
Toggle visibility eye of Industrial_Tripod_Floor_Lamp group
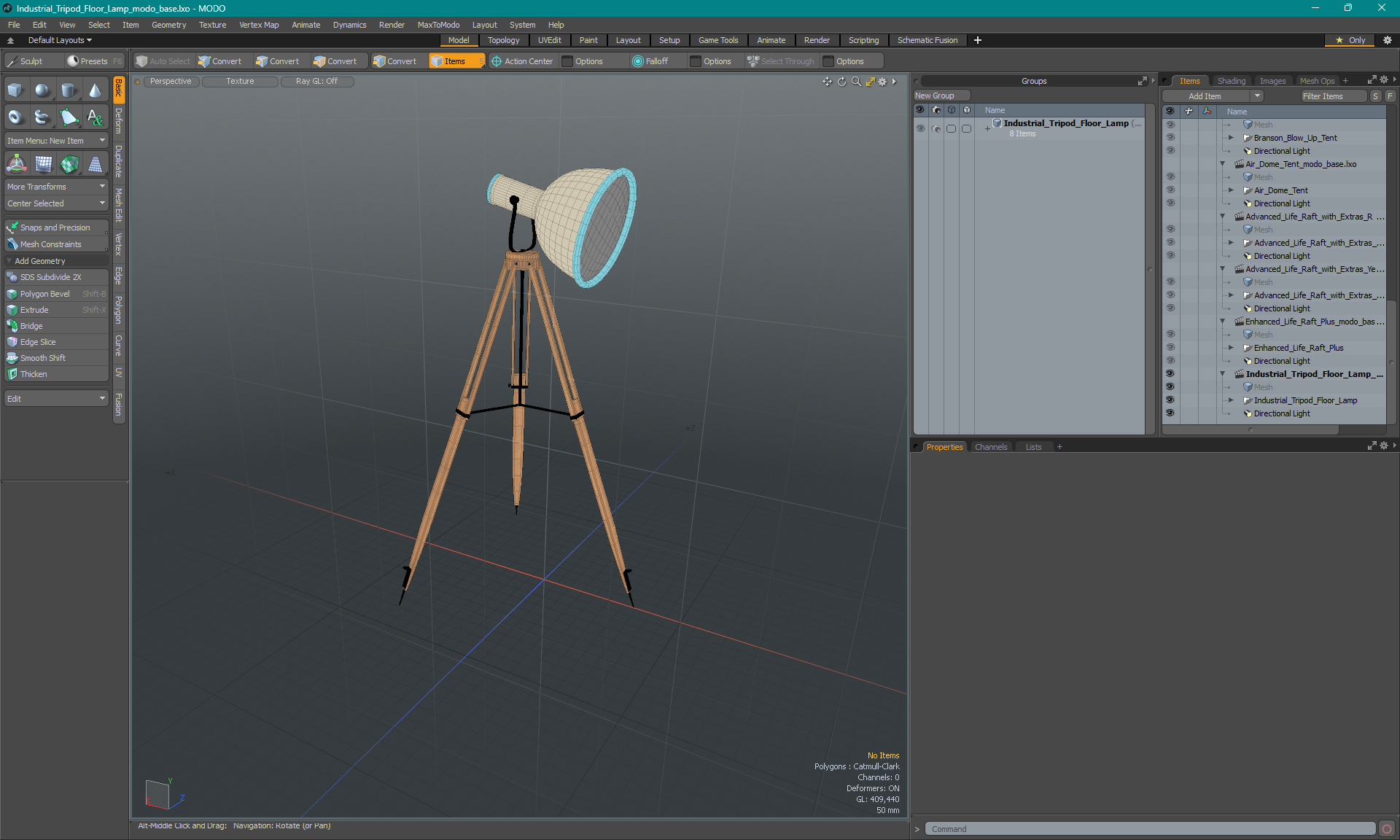point(920,128)
